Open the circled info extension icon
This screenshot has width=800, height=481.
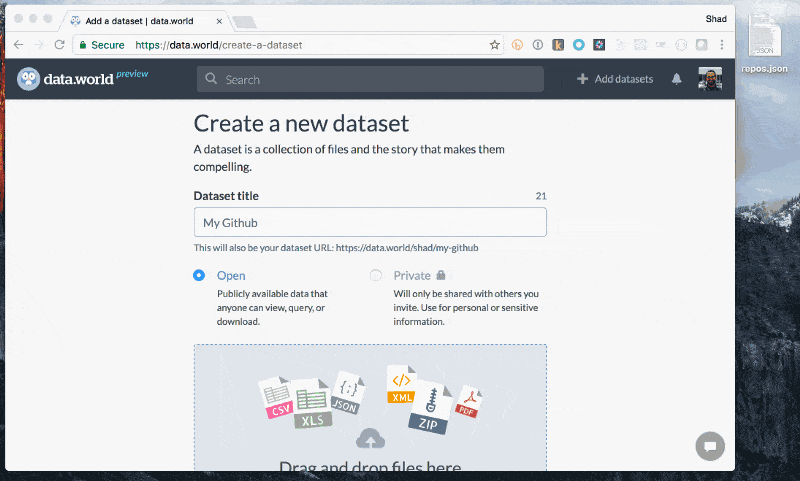pyautogui.click(x=538, y=45)
